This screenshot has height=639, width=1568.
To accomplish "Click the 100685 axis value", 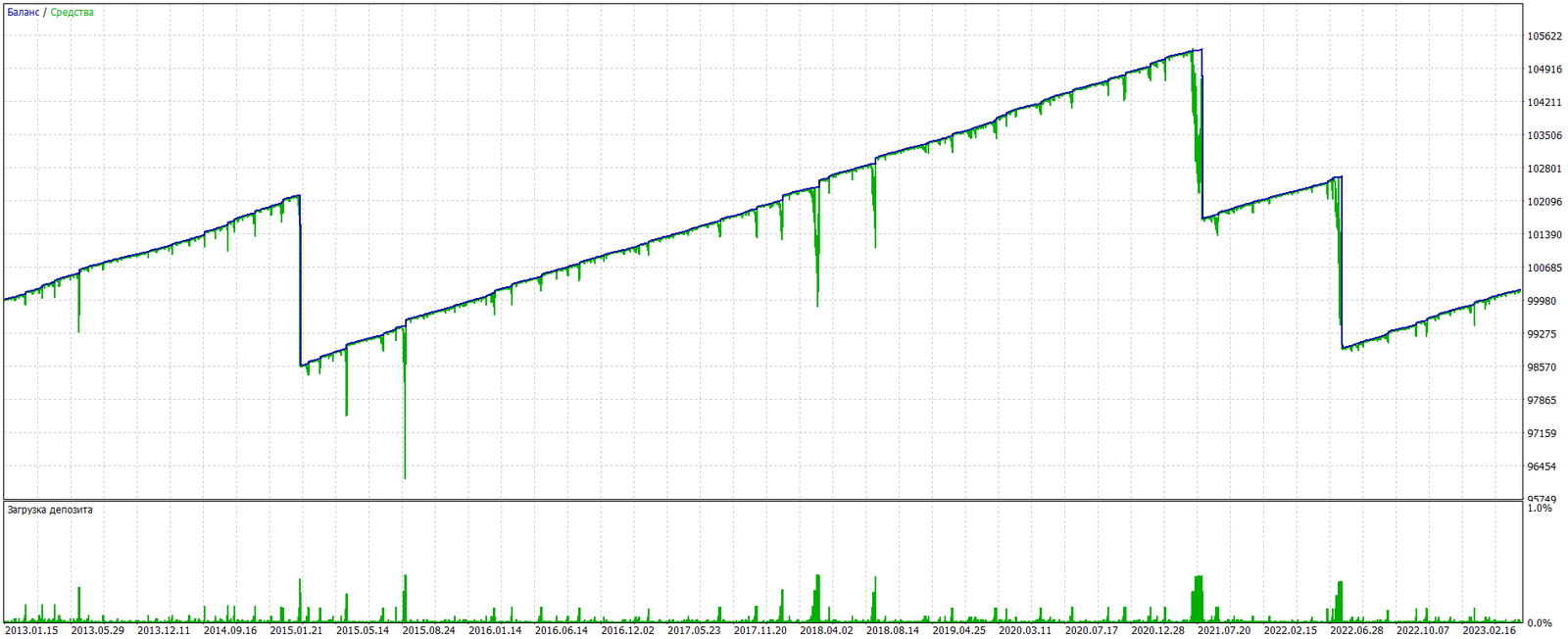I will tap(1544, 269).
